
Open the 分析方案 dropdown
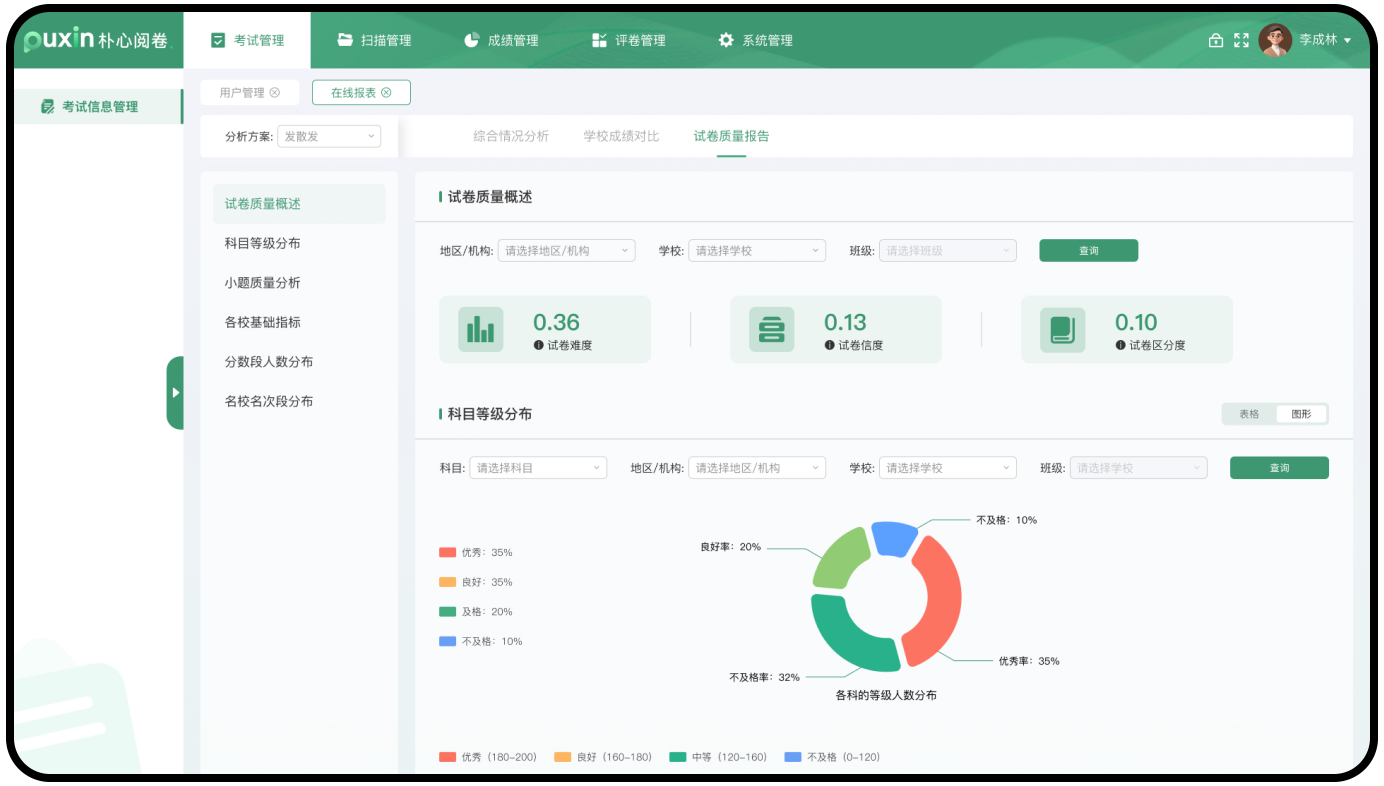[329, 136]
